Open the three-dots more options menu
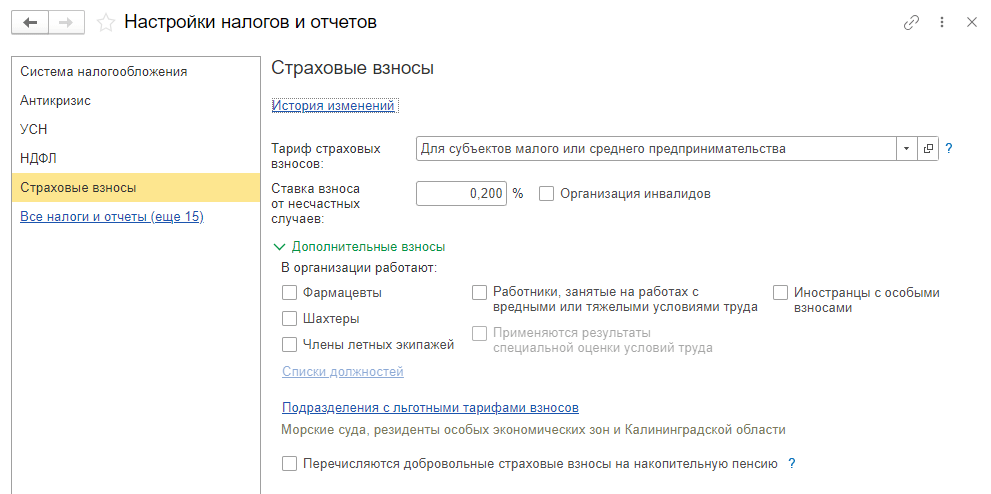 [942, 22]
